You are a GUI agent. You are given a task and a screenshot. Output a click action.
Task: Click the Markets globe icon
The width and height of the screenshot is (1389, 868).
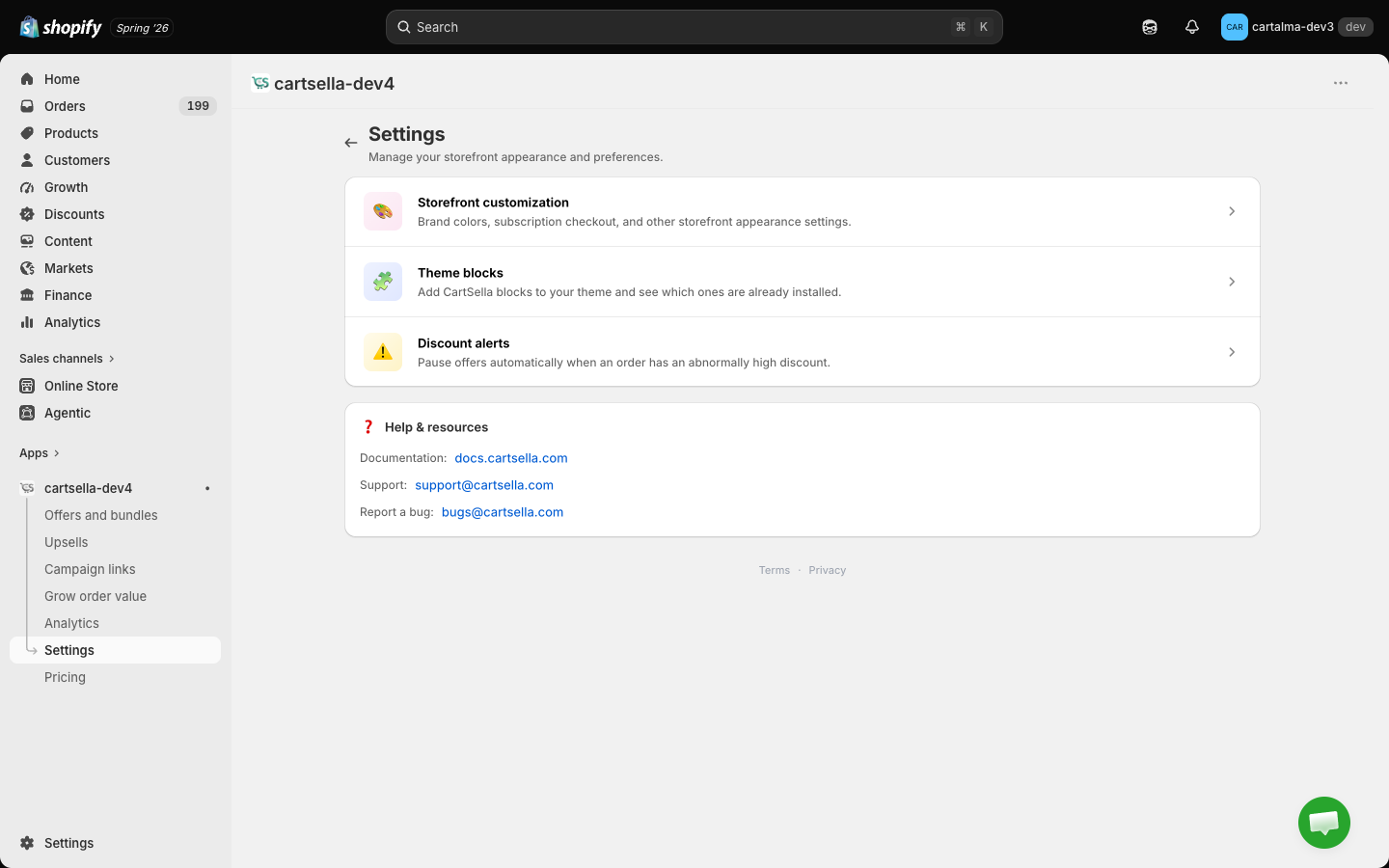(x=27, y=268)
